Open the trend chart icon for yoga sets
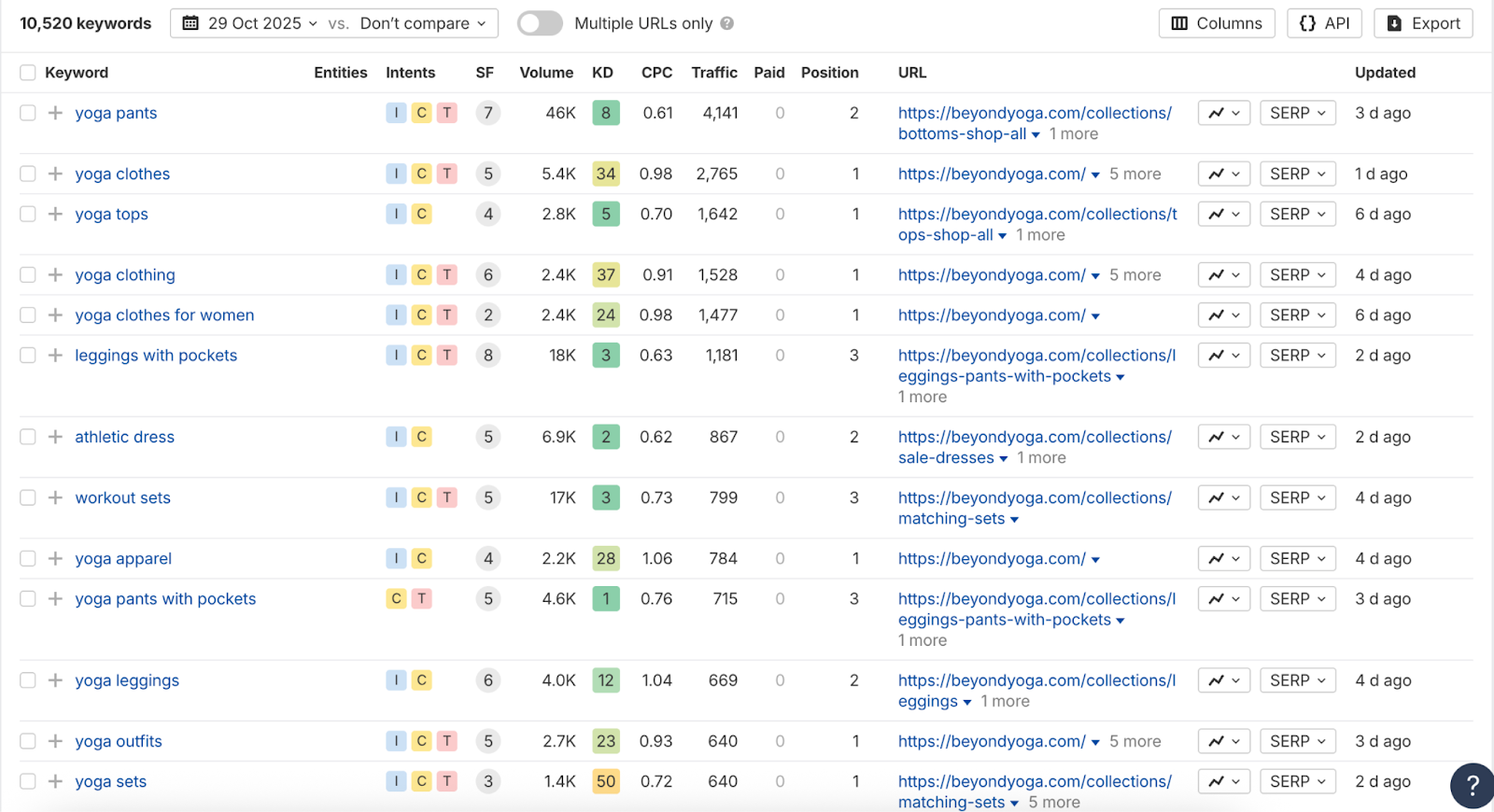This screenshot has height=812, width=1494. pyautogui.click(x=1224, y=782)
